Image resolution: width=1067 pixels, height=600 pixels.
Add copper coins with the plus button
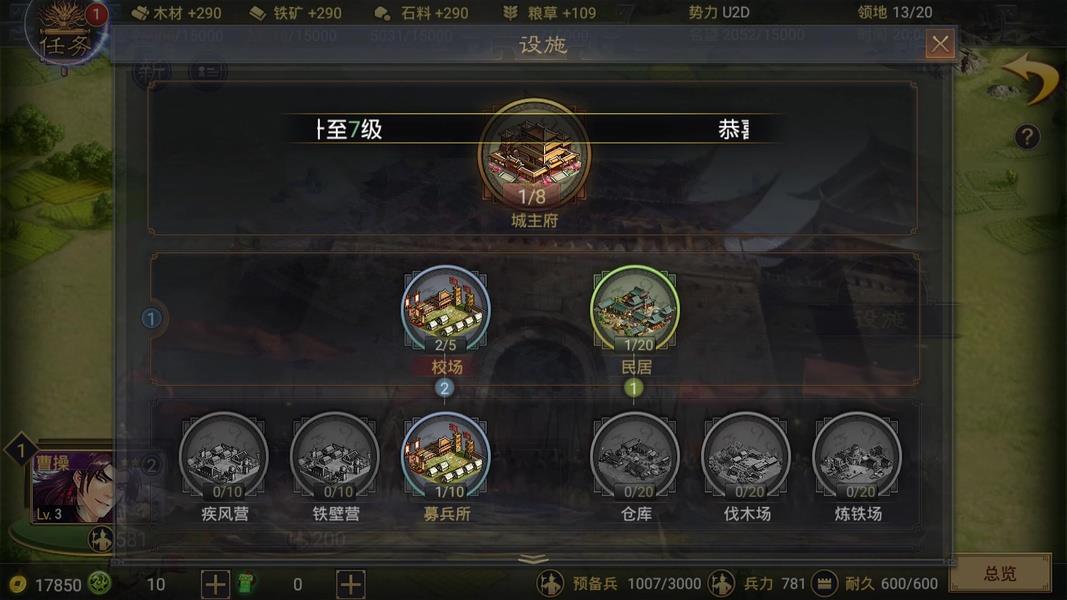(x=215, y=584)
